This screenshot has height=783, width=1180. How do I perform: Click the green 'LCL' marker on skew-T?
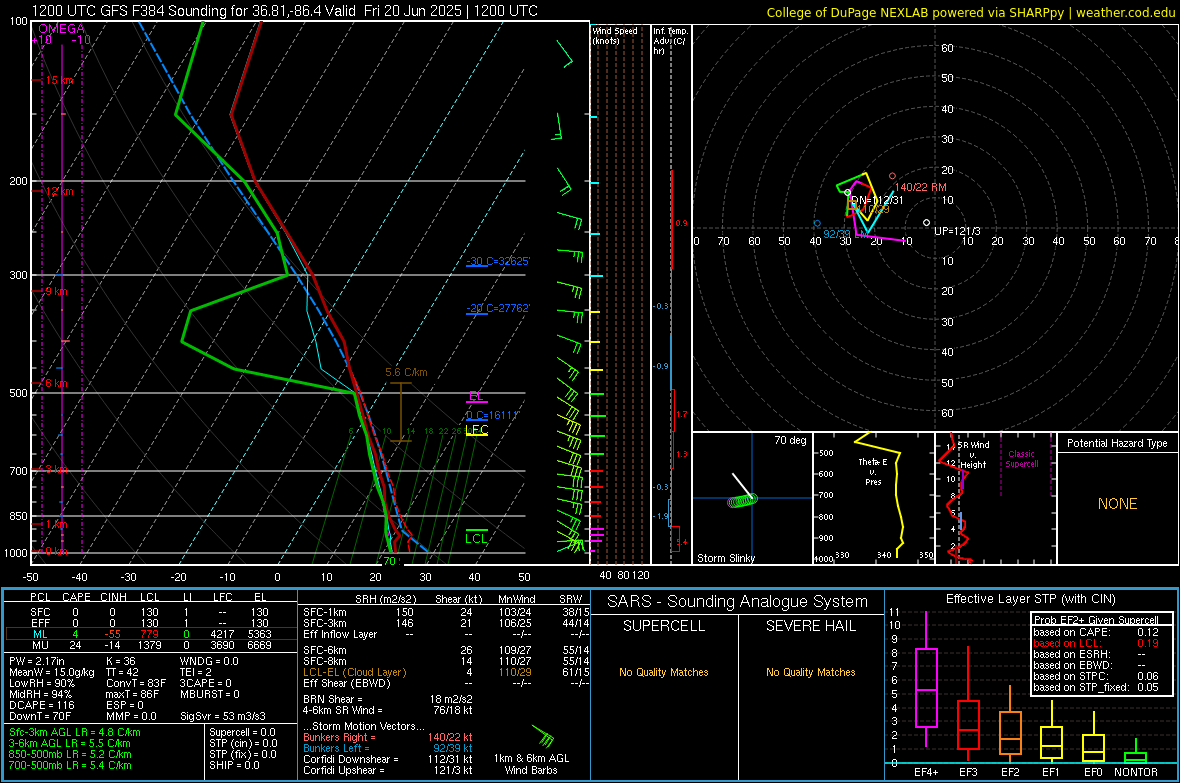click(x=476, y=538)
